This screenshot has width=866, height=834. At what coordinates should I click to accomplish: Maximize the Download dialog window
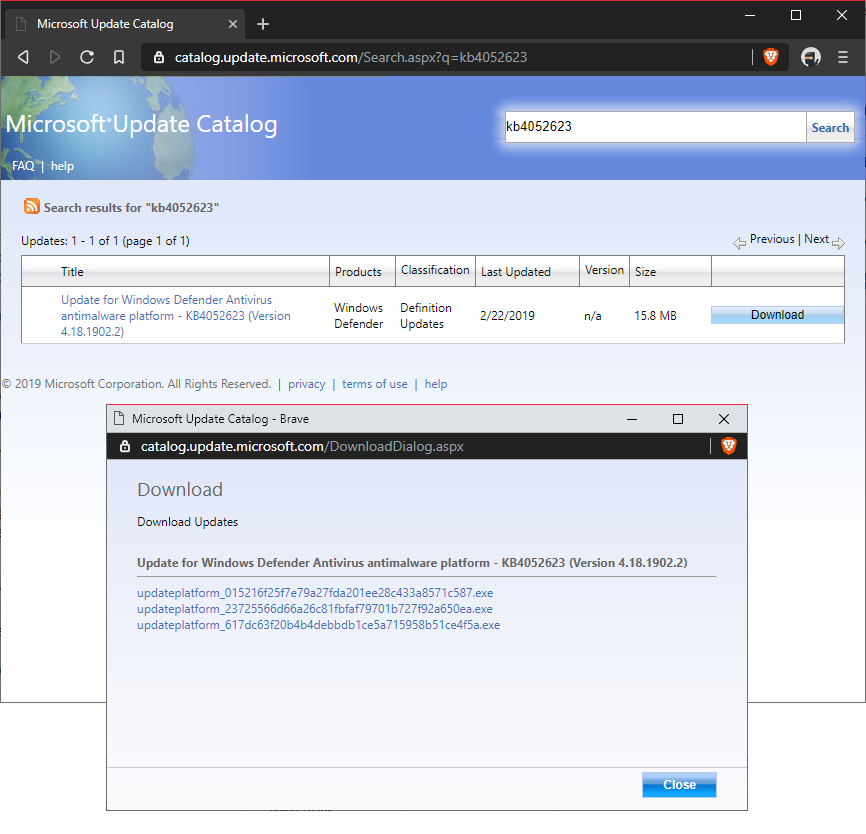point(678,419)
